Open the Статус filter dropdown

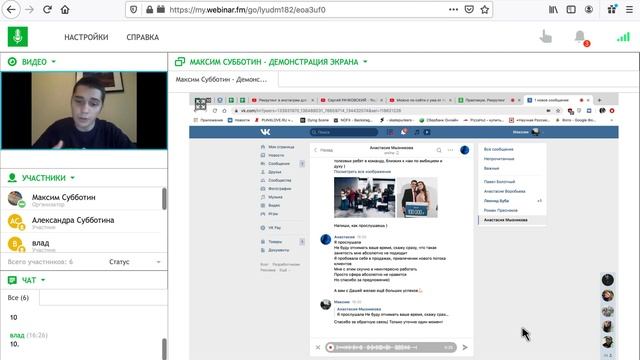[135, 262]
